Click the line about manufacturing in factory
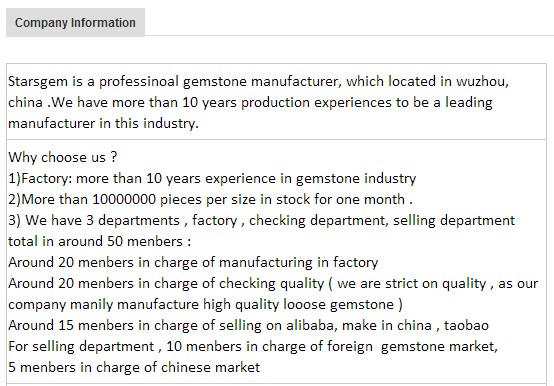This screenshot has width=554, height=386. click(193, 262)
